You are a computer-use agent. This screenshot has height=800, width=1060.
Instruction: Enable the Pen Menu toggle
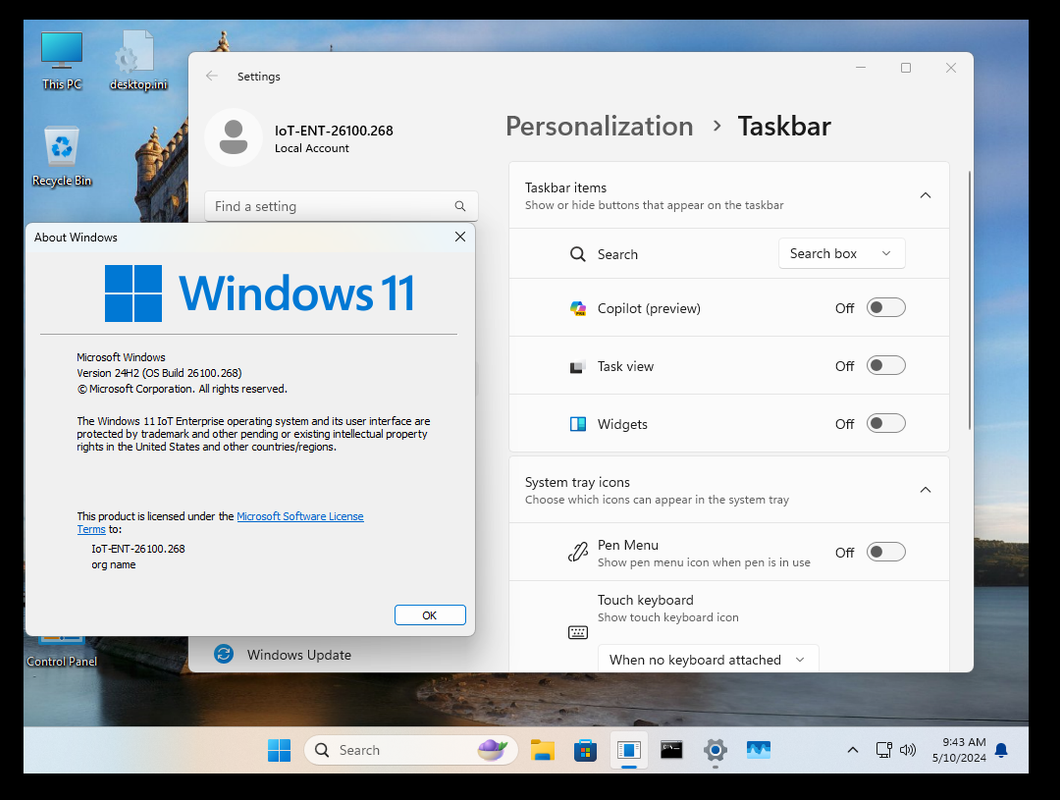(x=886, y=552)
